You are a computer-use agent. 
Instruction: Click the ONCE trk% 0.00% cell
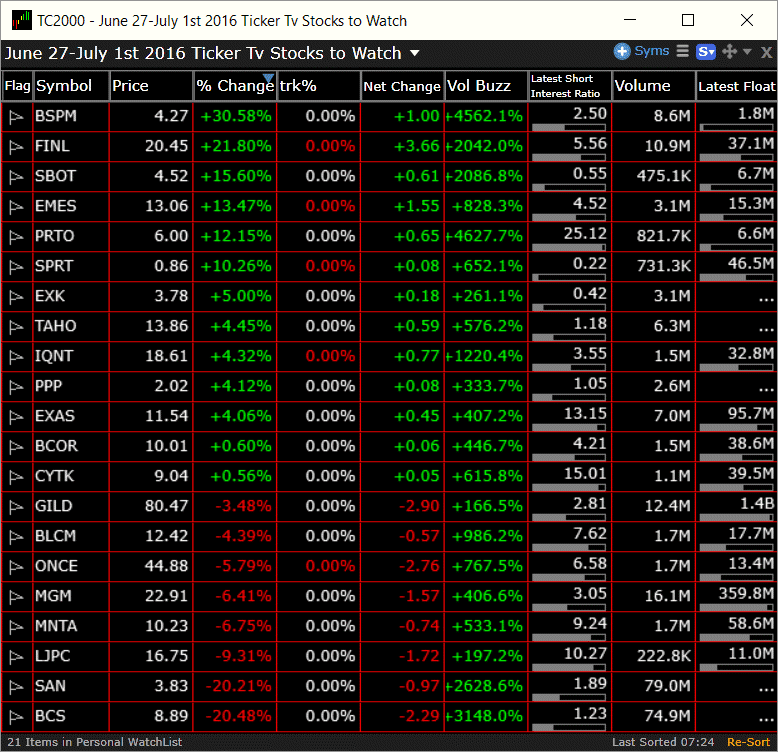[x=319, y=566]
